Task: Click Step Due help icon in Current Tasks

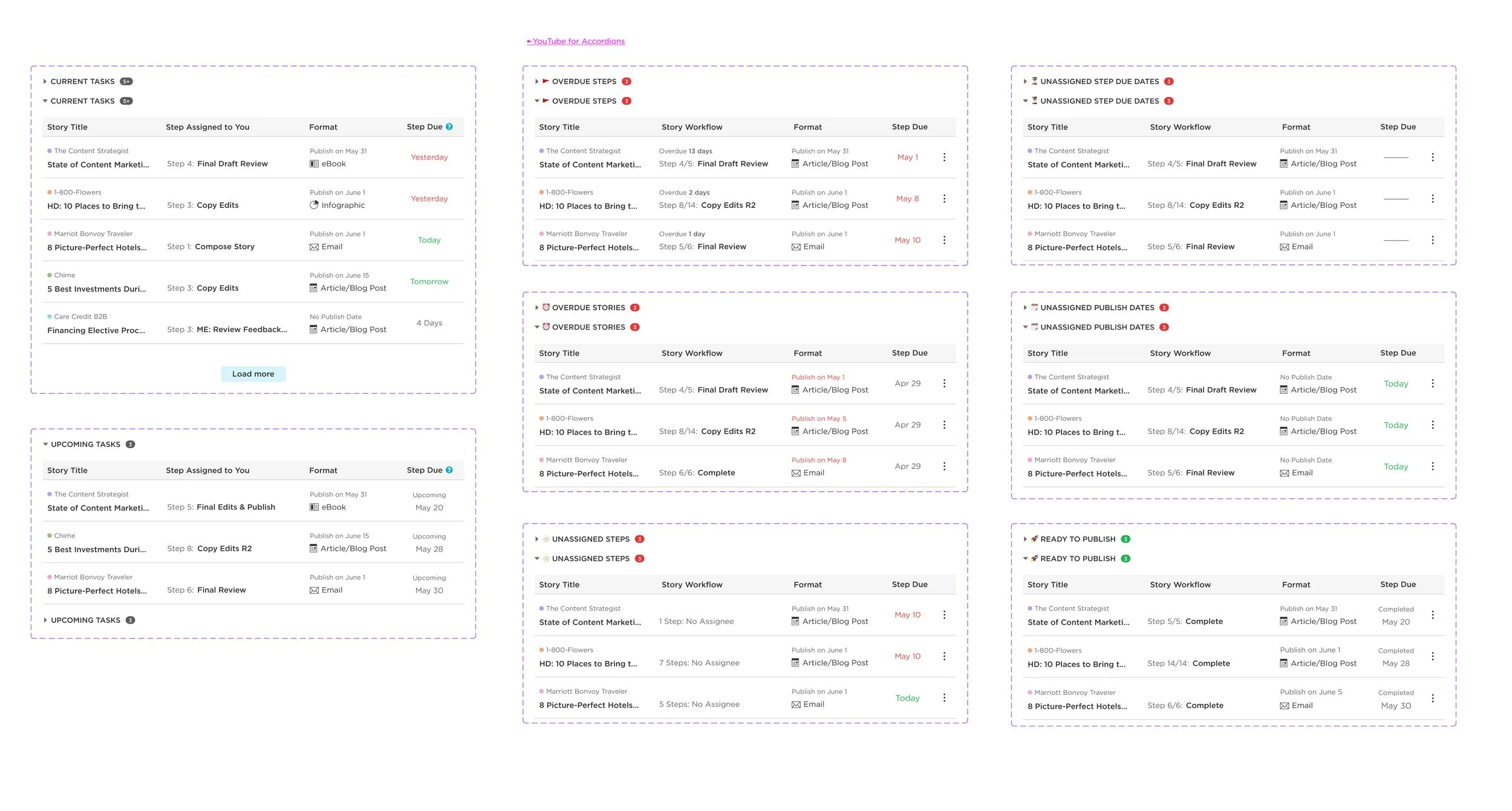Action: tap(449, 126)
